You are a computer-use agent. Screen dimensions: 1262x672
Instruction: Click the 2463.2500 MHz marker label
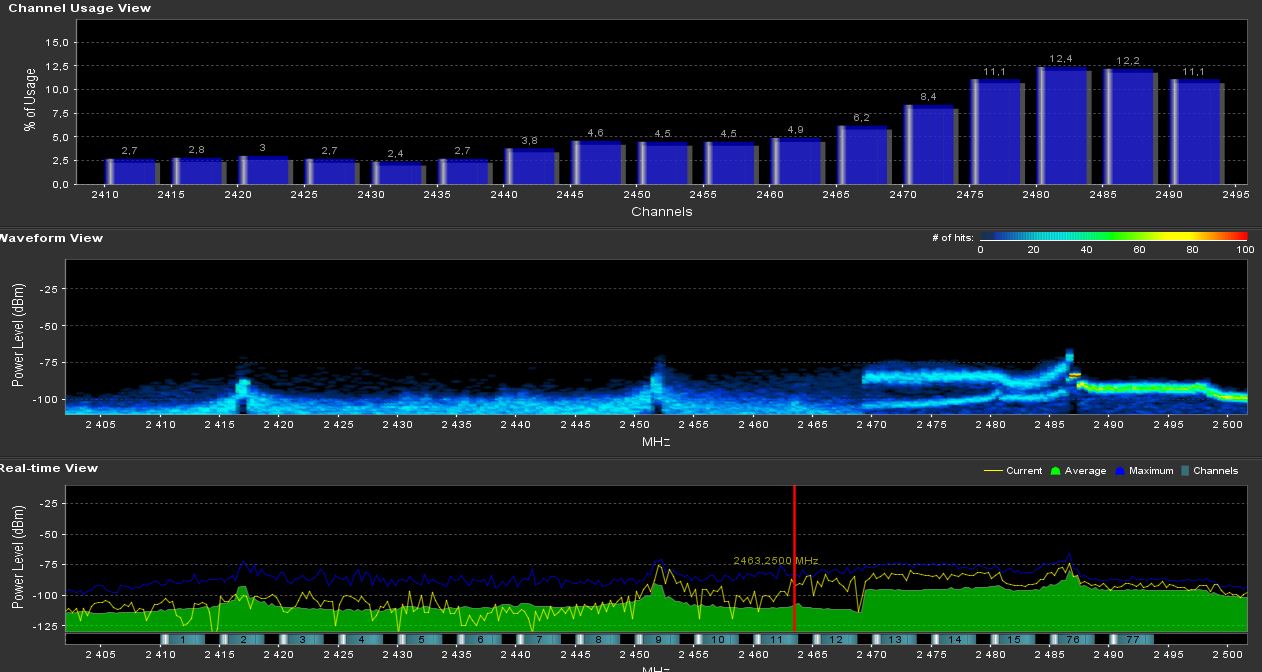pos(776,561)
